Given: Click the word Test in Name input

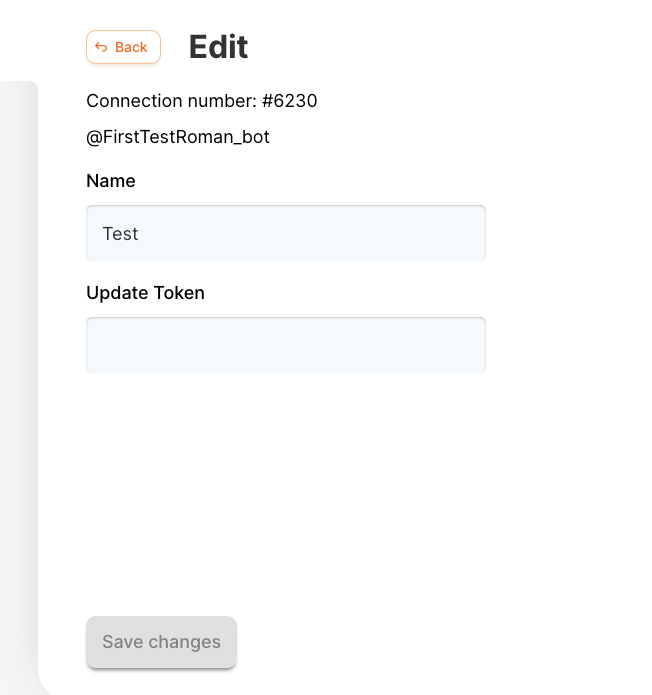Looking at the screenshot, I should 121,234.
